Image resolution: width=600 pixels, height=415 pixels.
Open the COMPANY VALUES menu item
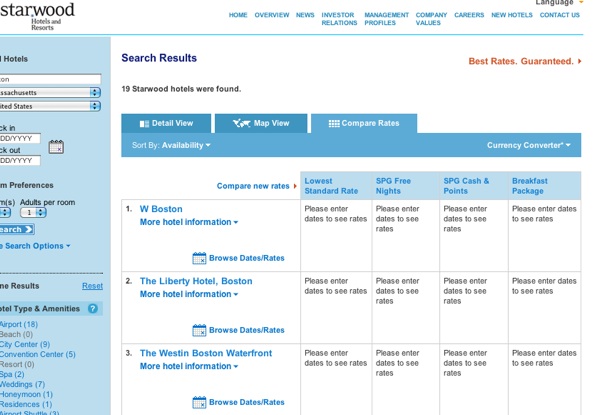[x=431, y=19]
